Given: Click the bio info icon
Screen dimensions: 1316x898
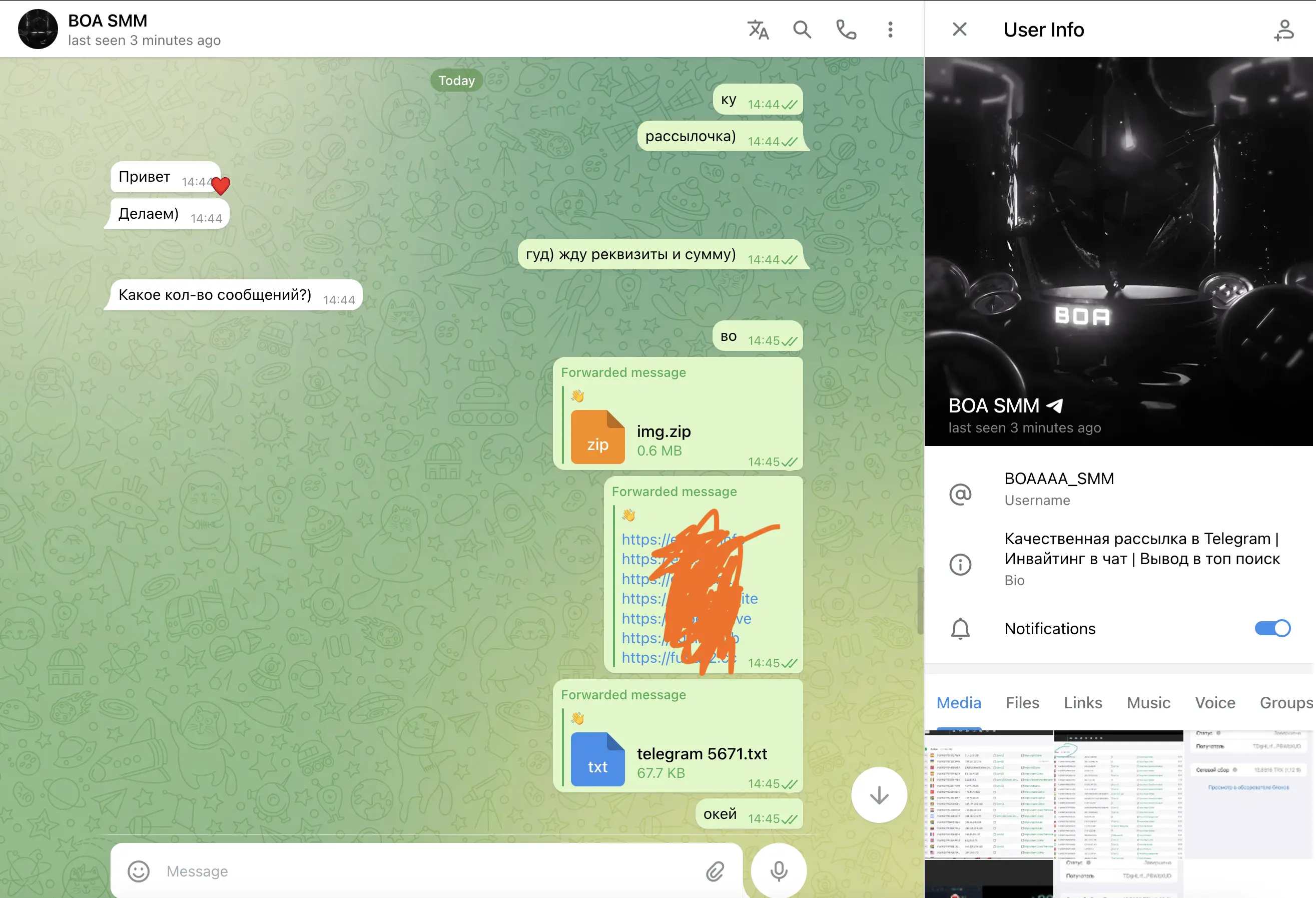Looking at the screenshot, I should pyautogui.click(x=960, y=564).
